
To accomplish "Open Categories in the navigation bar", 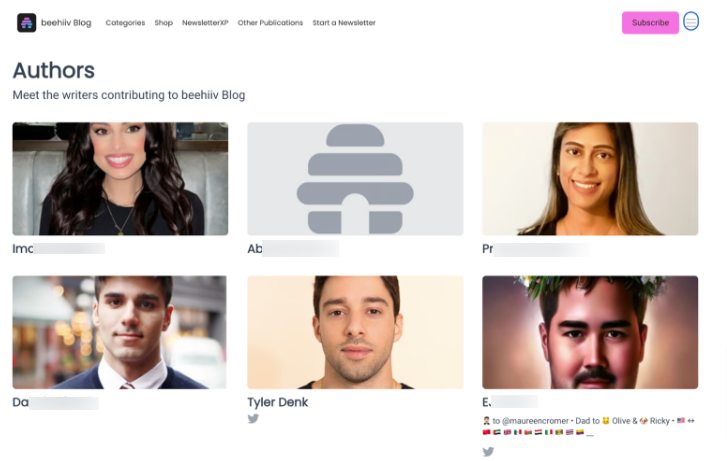I will click(x=125, y=23).
